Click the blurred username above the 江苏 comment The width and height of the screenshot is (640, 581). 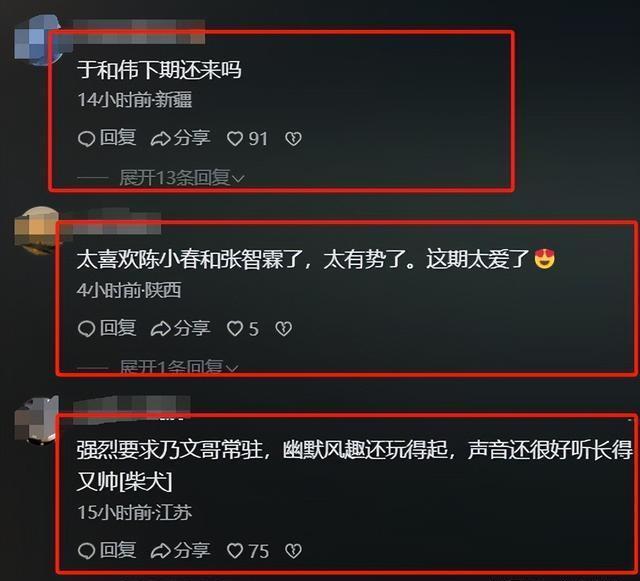coord(131,407)
